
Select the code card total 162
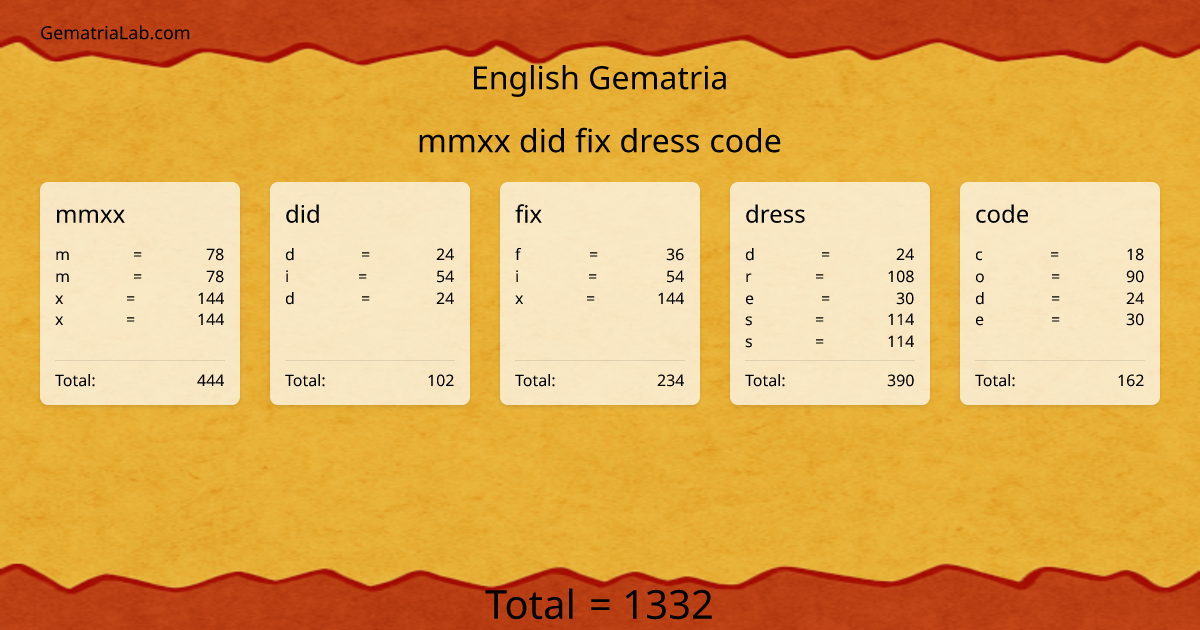(1130, 380)
